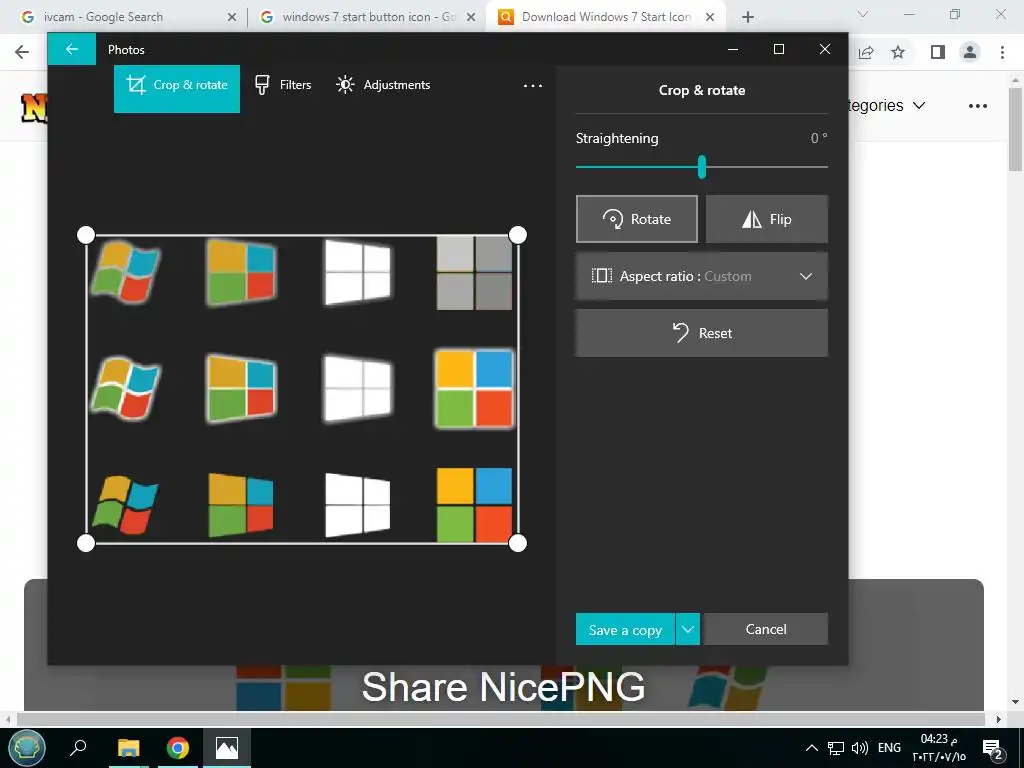Bookmark this page with star icon

coord(898,52)
